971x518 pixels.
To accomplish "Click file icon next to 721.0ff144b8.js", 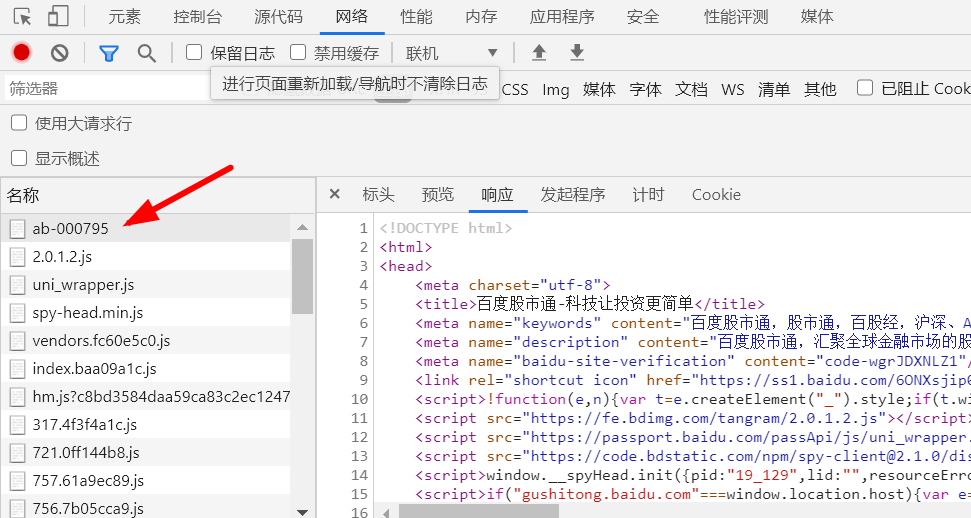I will [x=17, y=453].
